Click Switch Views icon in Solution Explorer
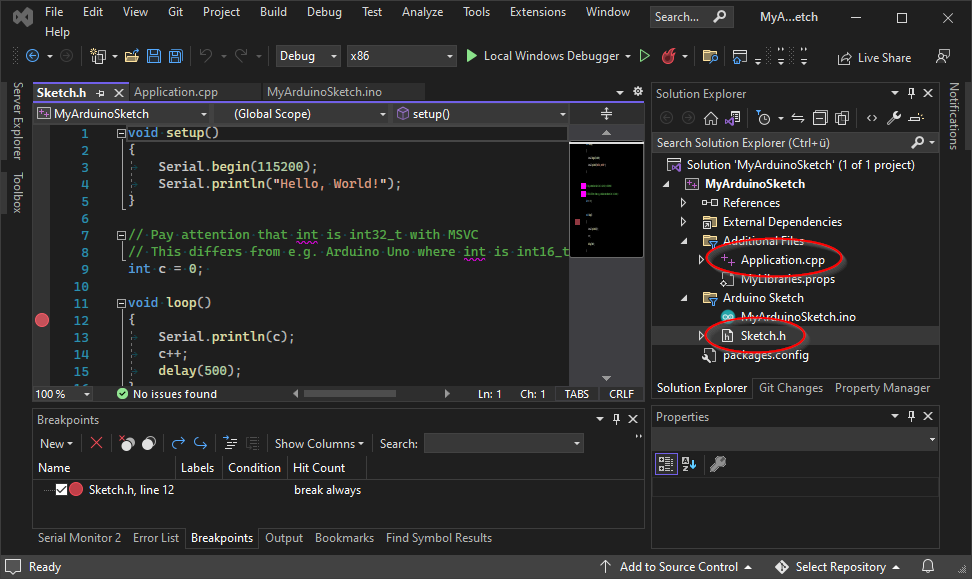 coord(733,118)
